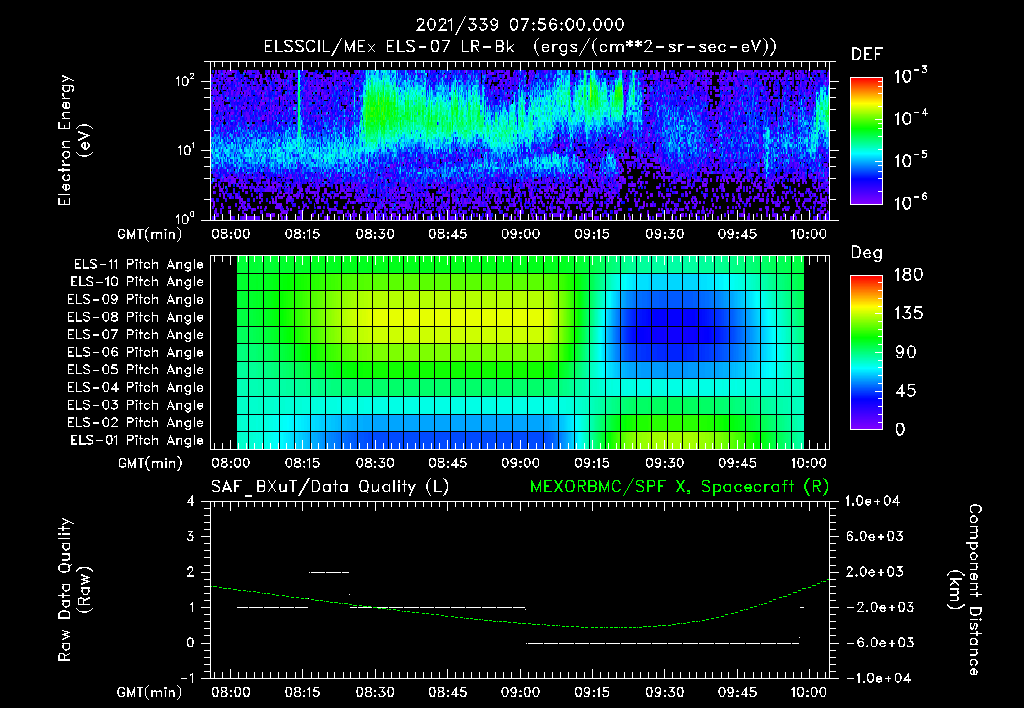Click the 0 degree color bar label
The height and width of the screenshot is (708, 1024).
tap(900, 429)
